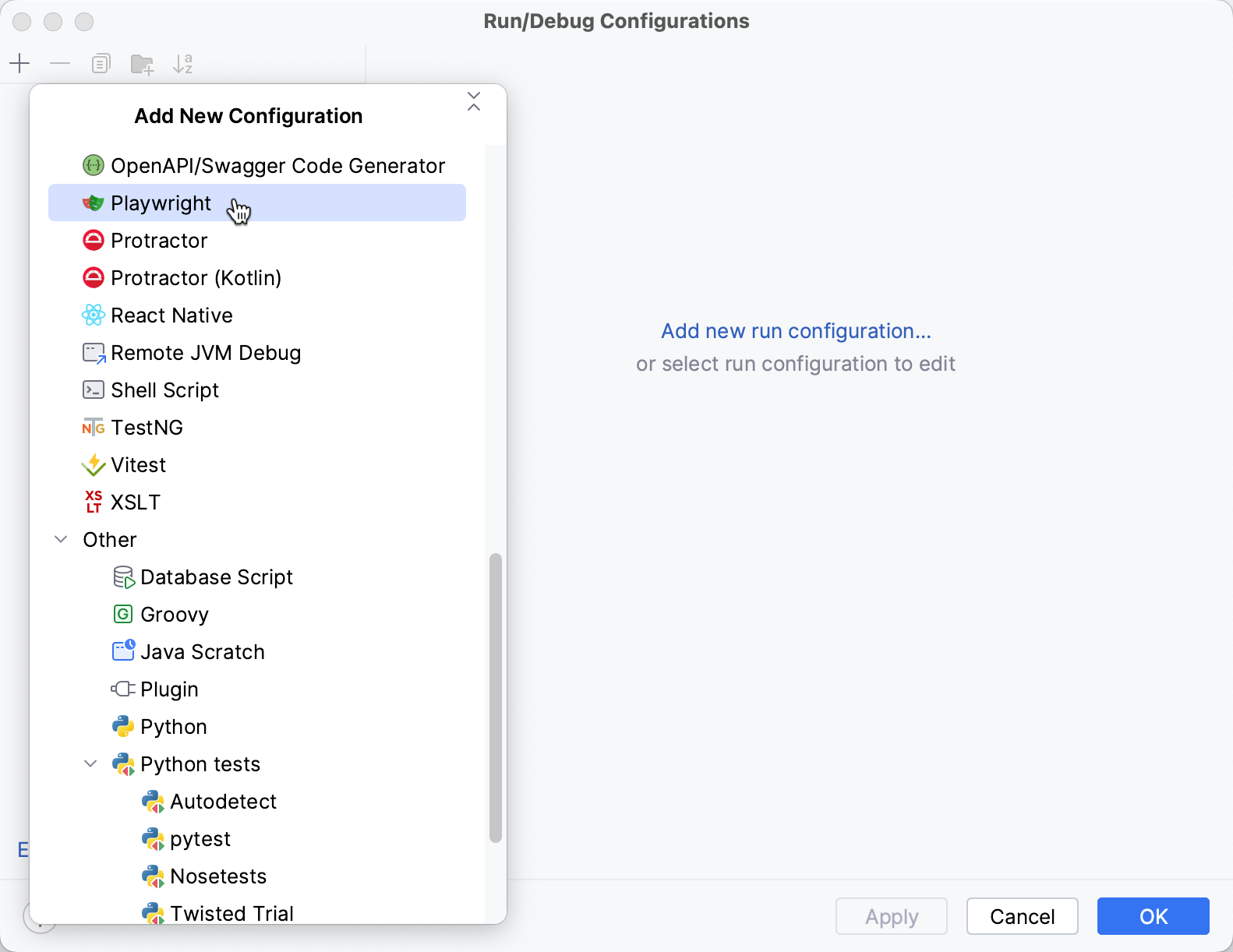Viewport: 1233px width, 952px height.
Task: Click the Database Script icon
Action: 124,577
